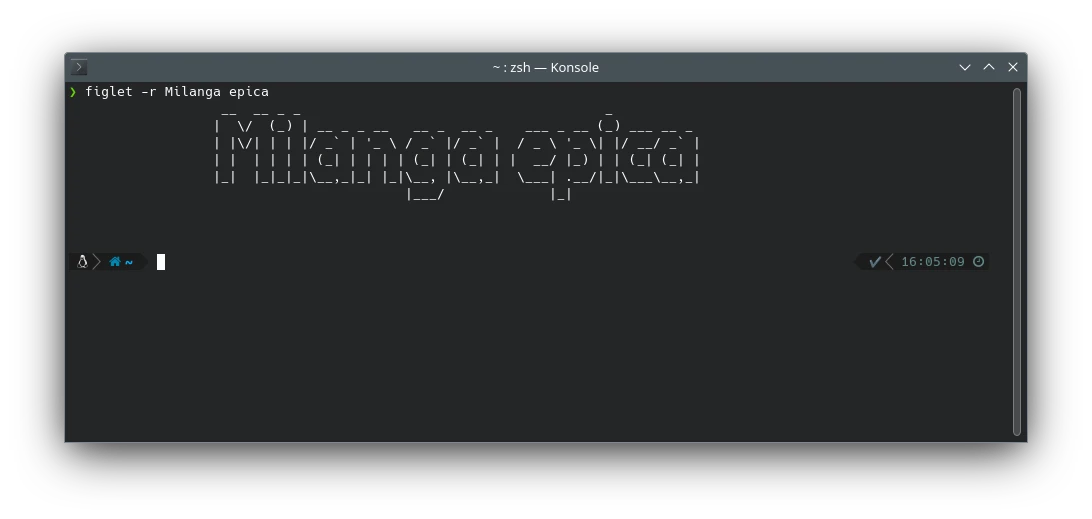Click the left-angle separator before the time
The image size is (1092, 519).
coord(889,262)
